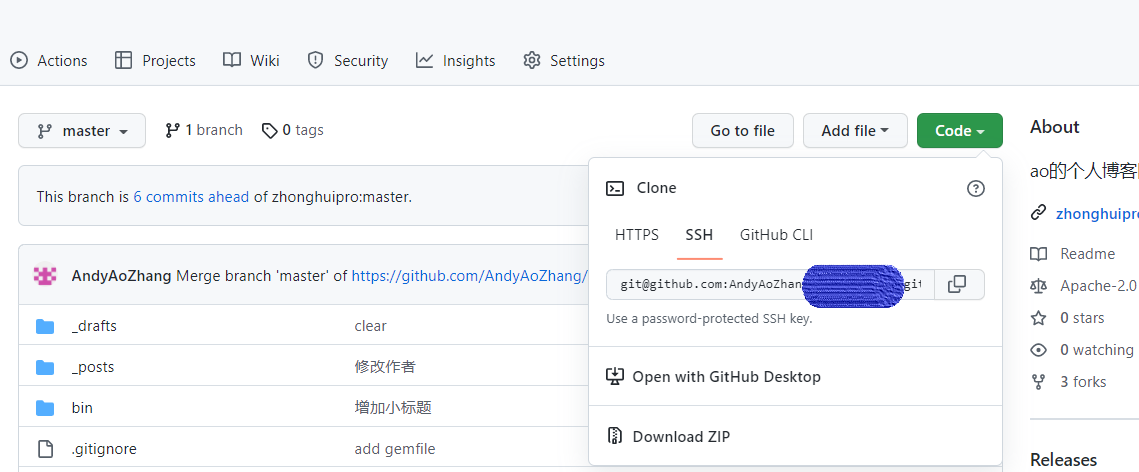Open the Releases heading link

(1063, 460)
